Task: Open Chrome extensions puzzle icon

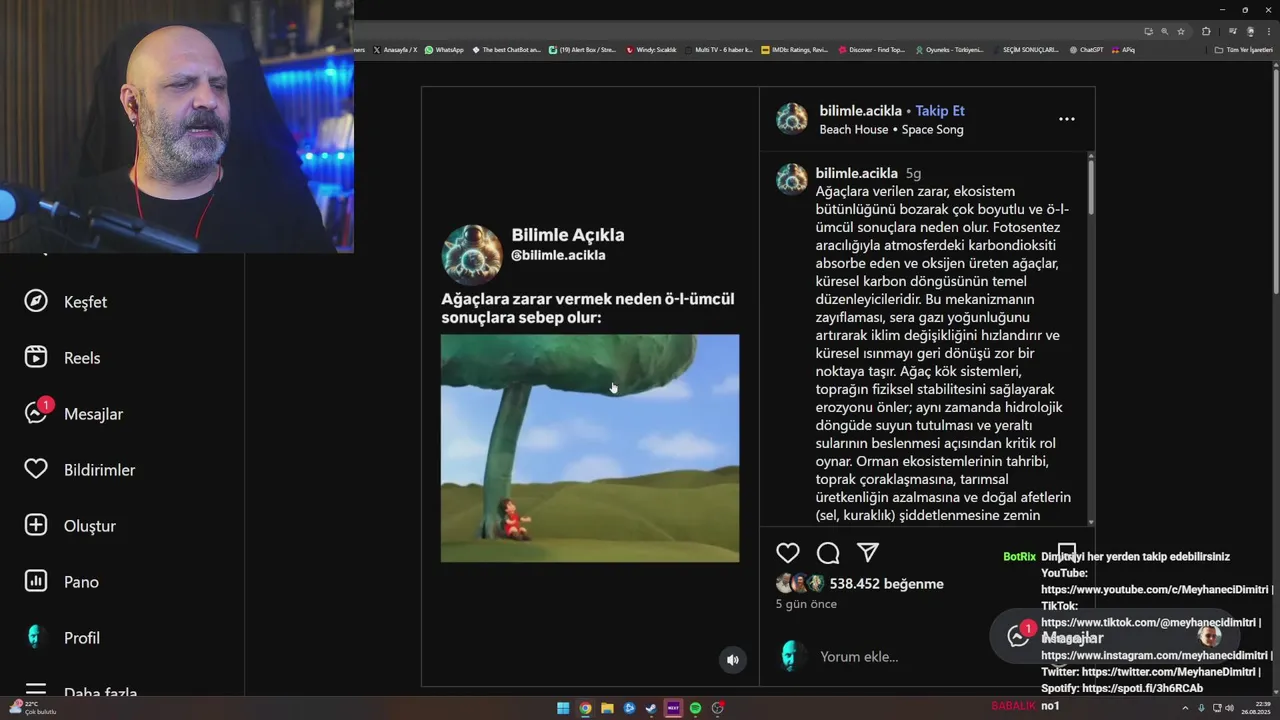Action: pyautogui.click(x=1206, y=31)
